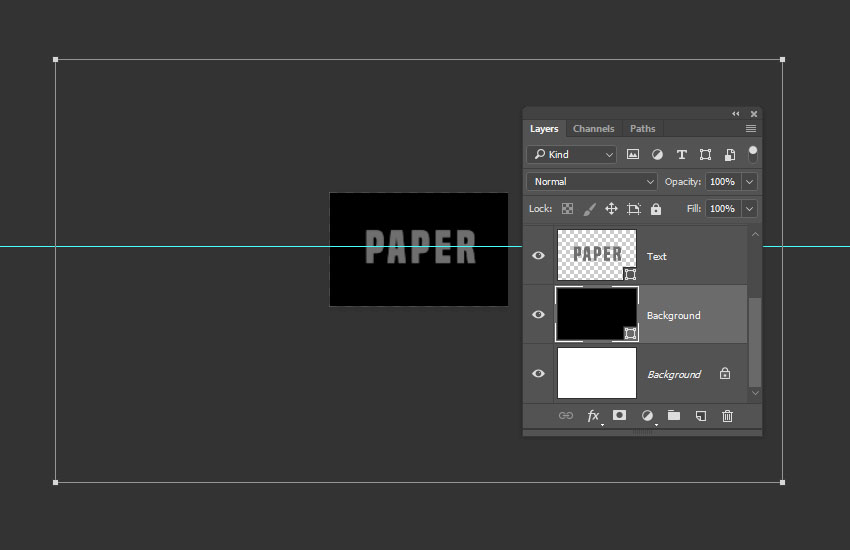Click the bottom-left transform handle
Image resolution: width=850 pixels, height=550 pixels.
[x=55, y=482]
